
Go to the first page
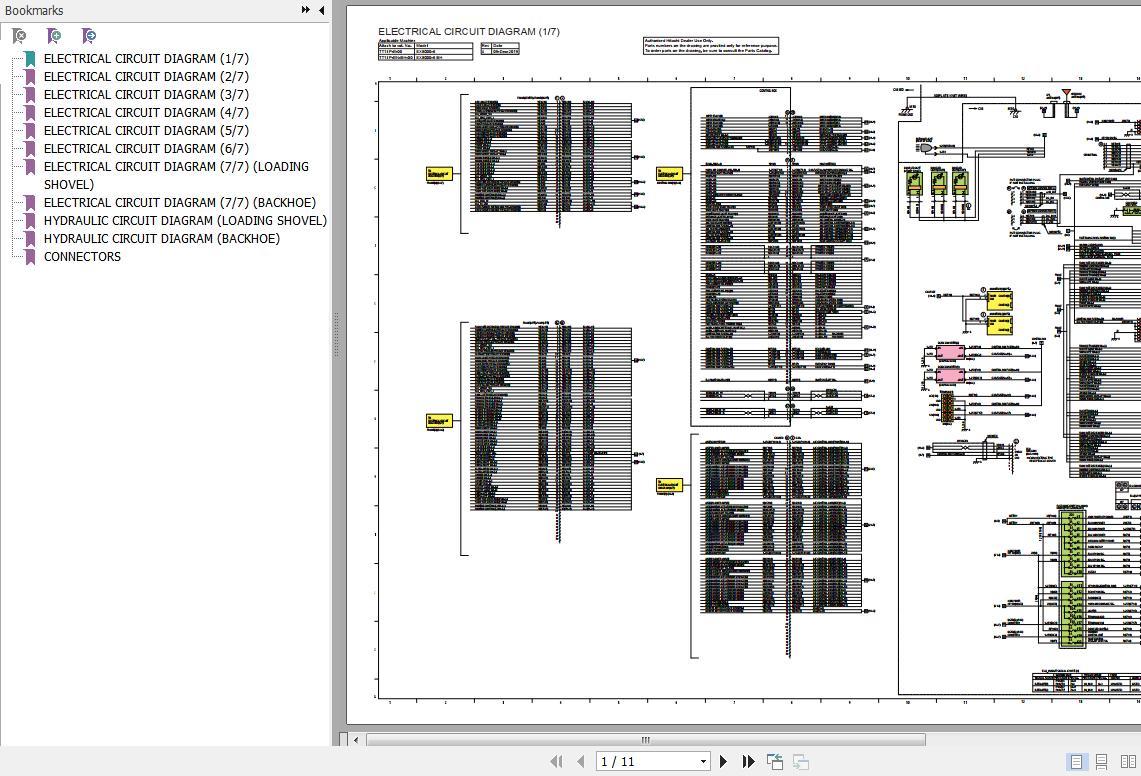(557, 762)
